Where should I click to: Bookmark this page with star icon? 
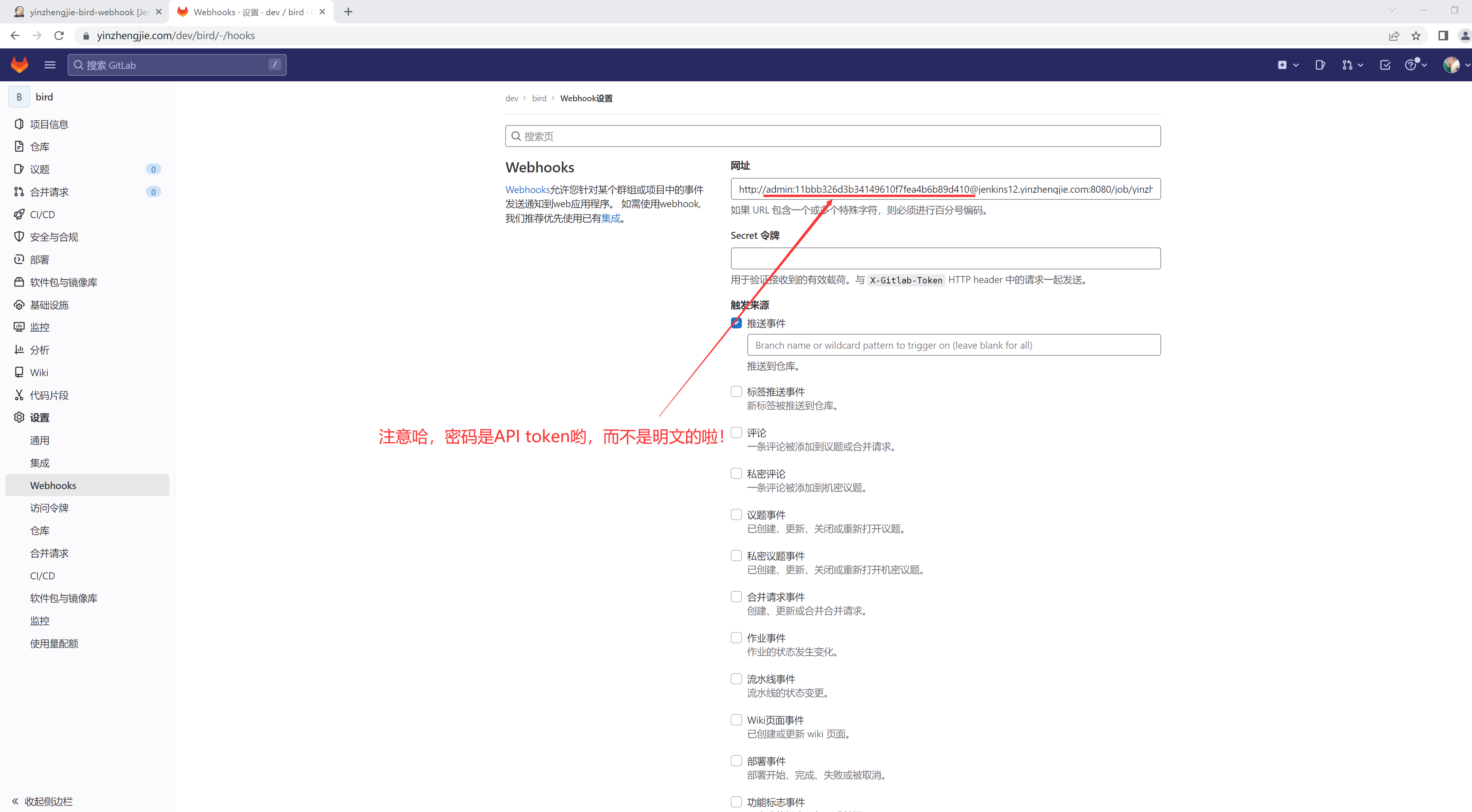[x=1415, y=36]
